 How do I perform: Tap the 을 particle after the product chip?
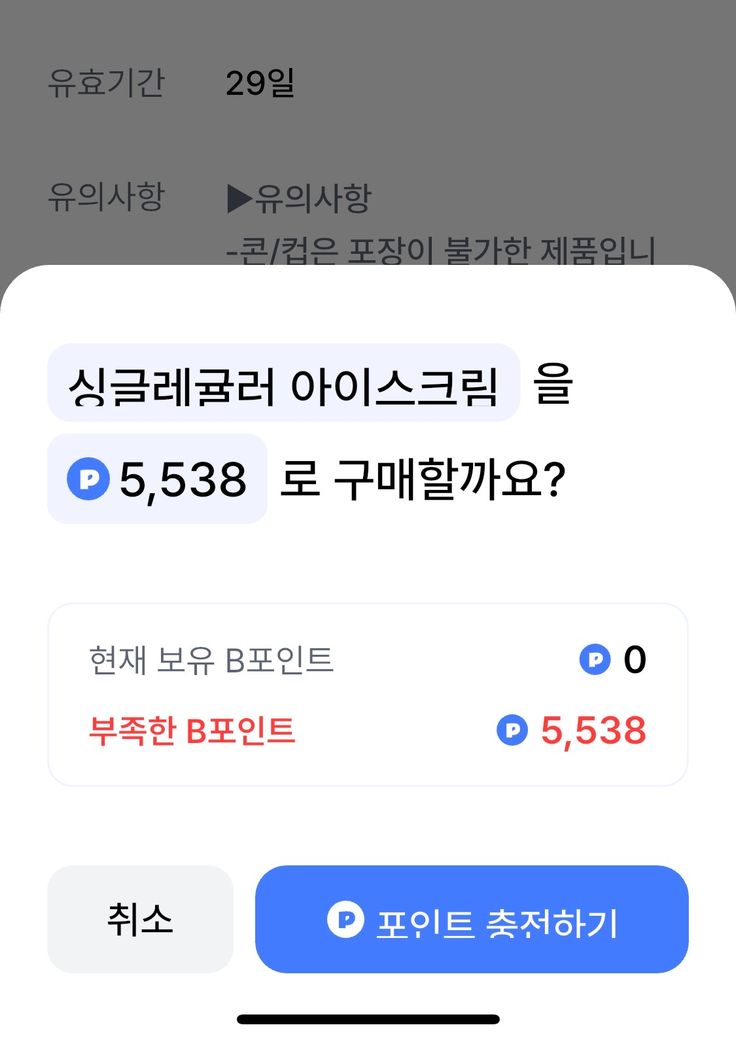(x=552, y=385)
